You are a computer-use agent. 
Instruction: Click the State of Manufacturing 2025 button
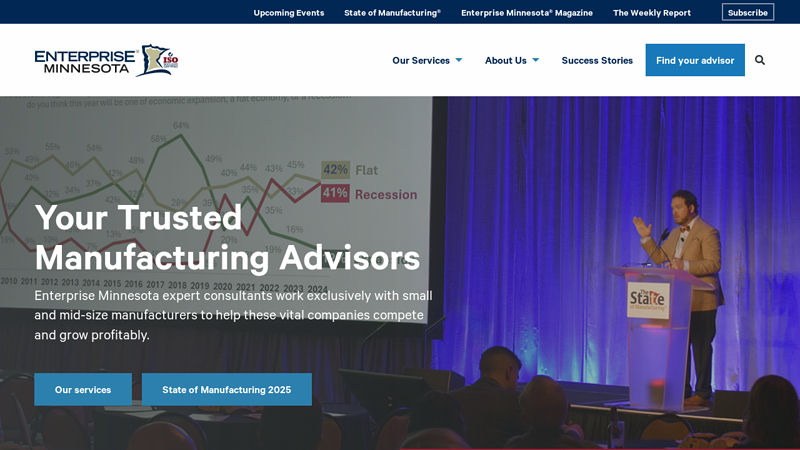[x=226, y=389]
